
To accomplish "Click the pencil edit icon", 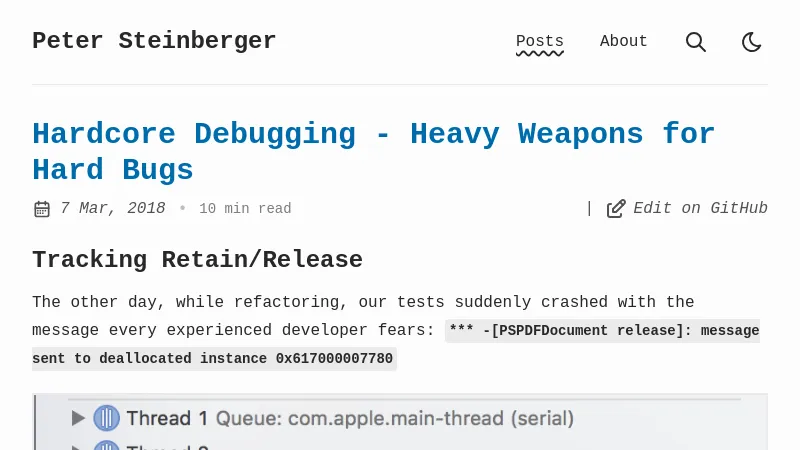I will pyautogui.click(x=616, y=208).
